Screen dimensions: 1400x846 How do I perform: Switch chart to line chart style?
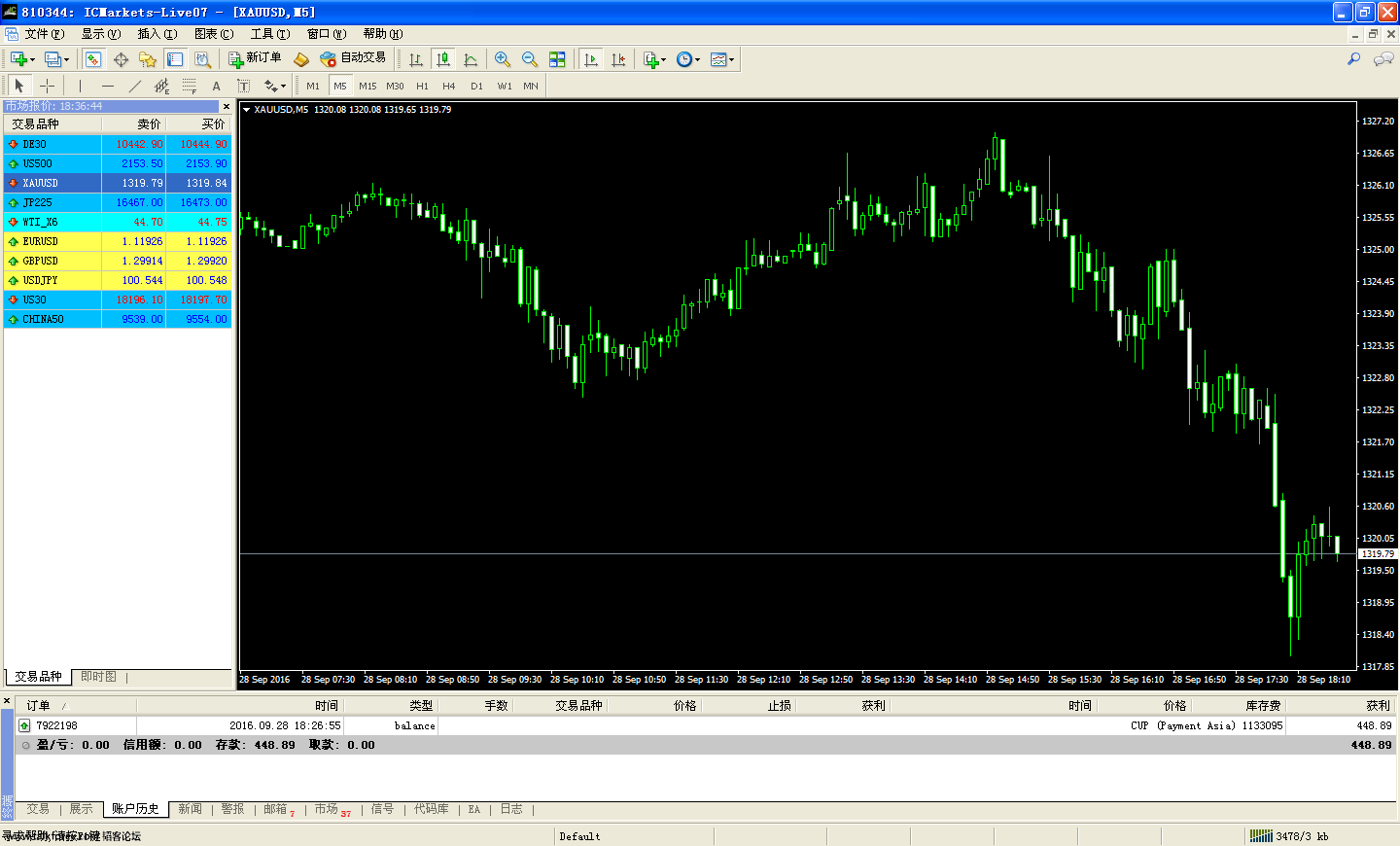pyautogui.click(x=471, y=59)
